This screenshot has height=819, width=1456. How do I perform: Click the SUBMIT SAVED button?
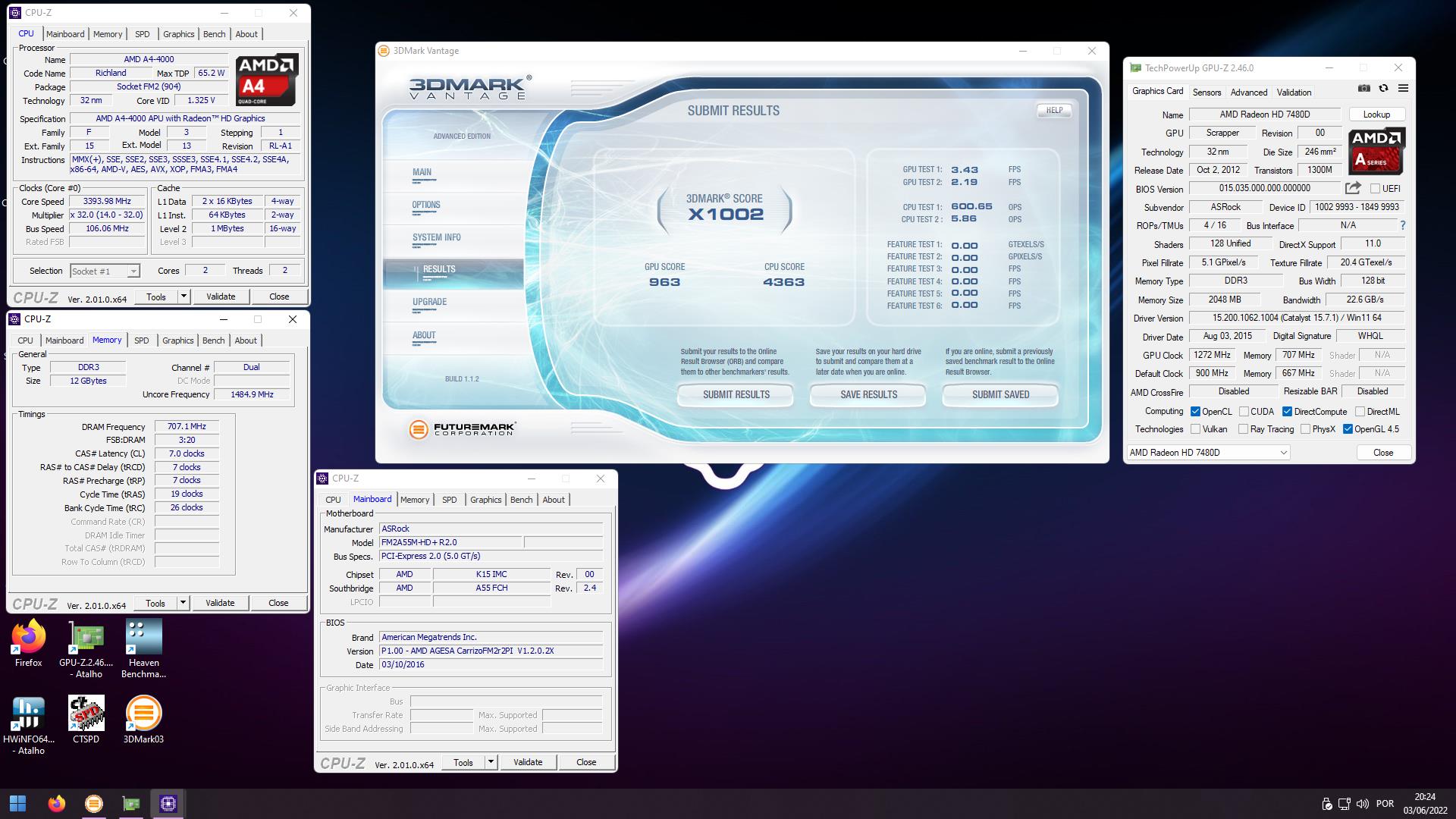coord(1000,394)
